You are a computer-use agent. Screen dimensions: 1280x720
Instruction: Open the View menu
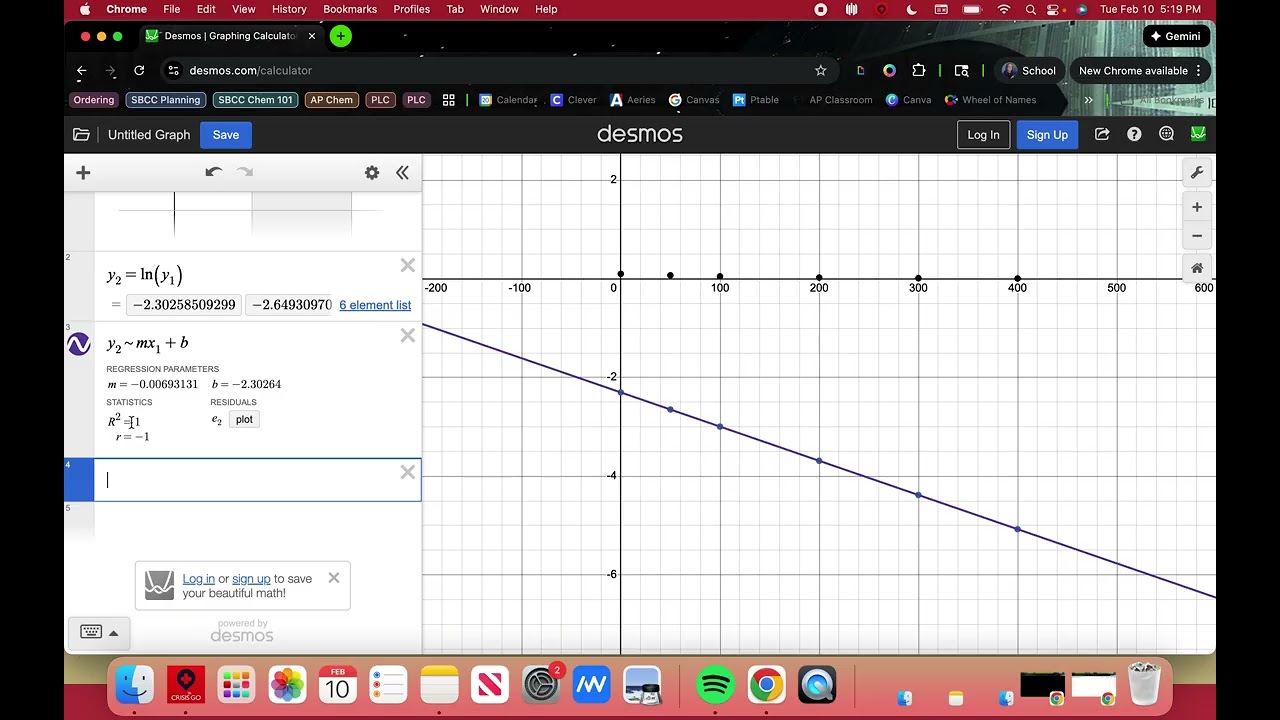pyautogui.click(x=244, y=9)
